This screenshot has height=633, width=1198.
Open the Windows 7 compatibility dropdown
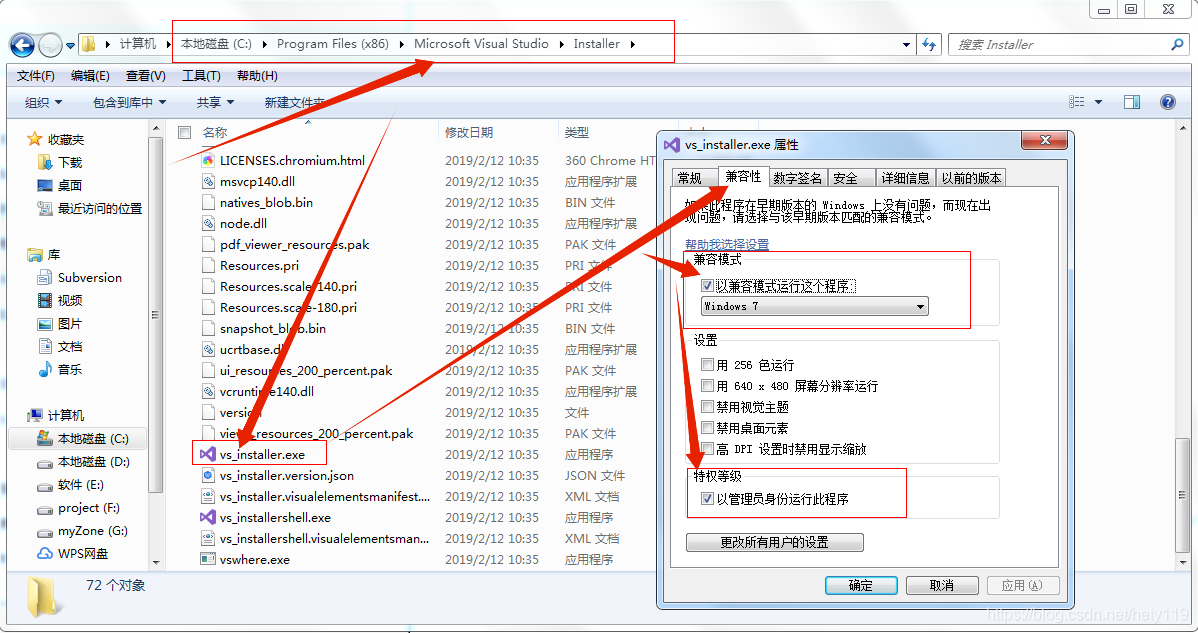tap(815, 306)
